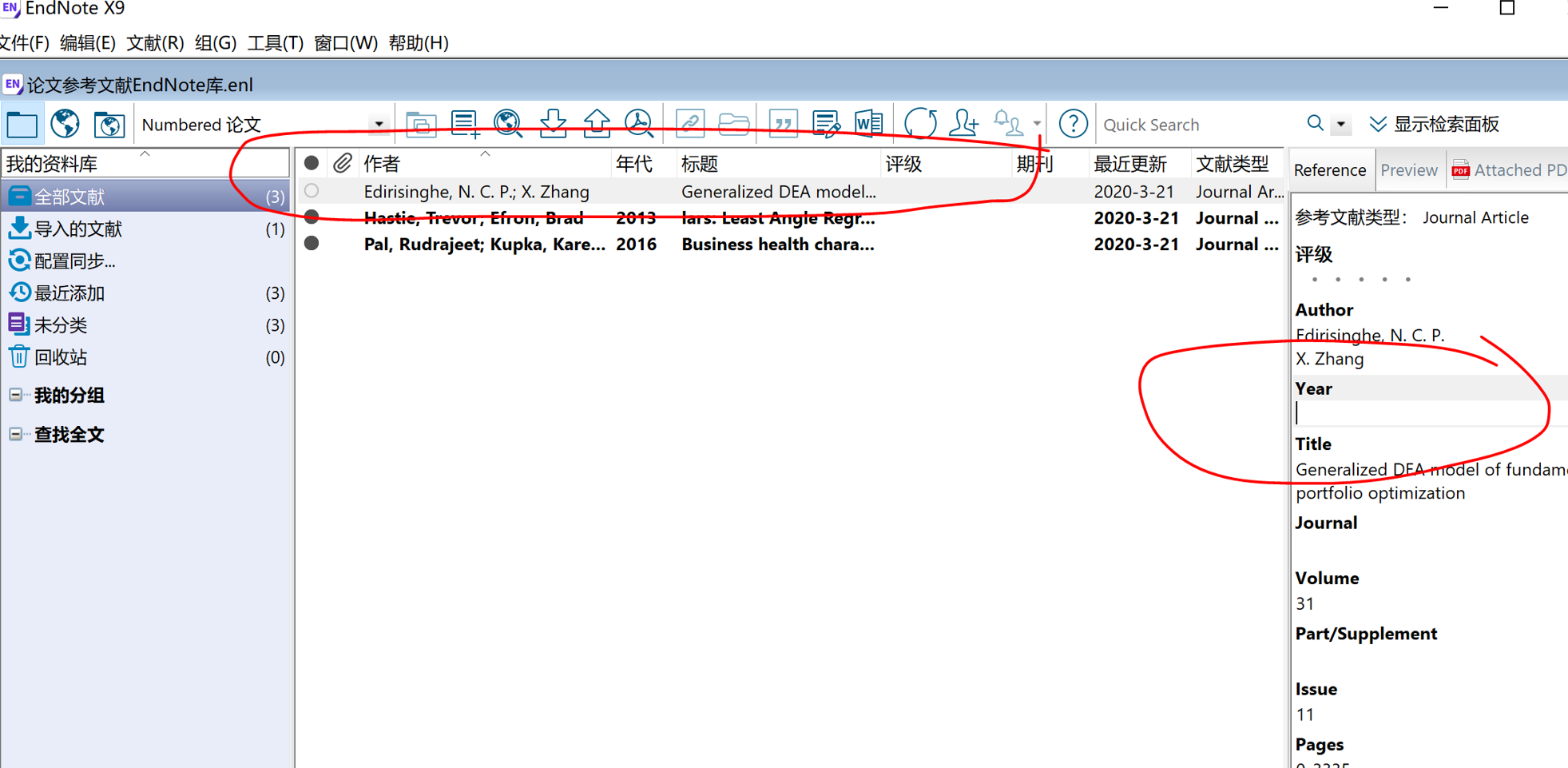Click Open File folder icon
Screen dimensions: 1568x768
pos(733,124)
